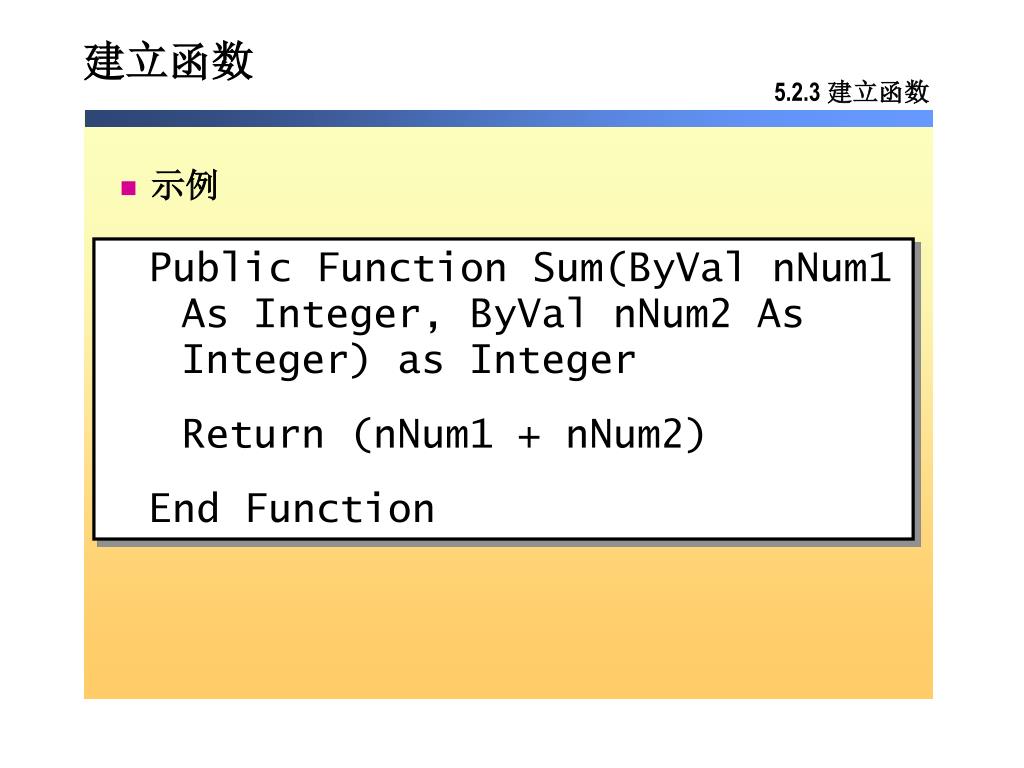The width and height of the screenshot is (1024, 768).
Task: Click the lowercase 'as' in third code line
Action: 420,360
